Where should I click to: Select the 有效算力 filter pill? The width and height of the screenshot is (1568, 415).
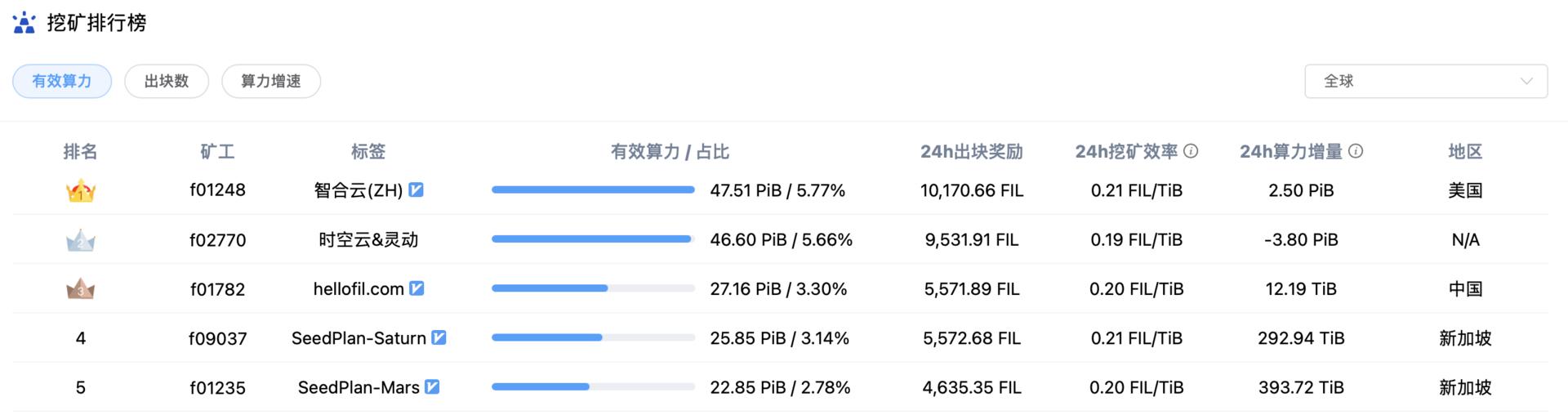click(x=62, y=81)
